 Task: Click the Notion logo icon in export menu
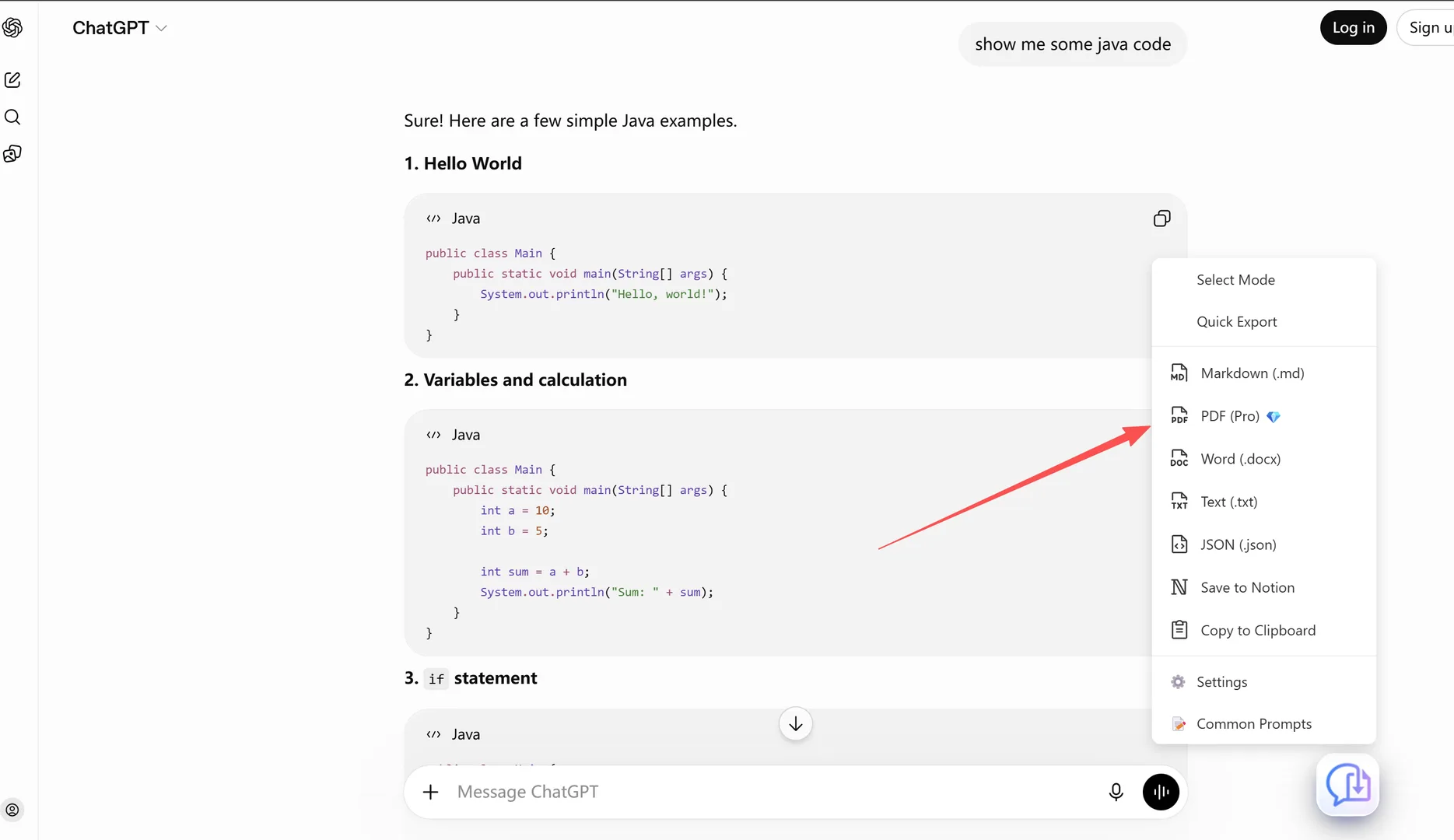pos(1179,587)
